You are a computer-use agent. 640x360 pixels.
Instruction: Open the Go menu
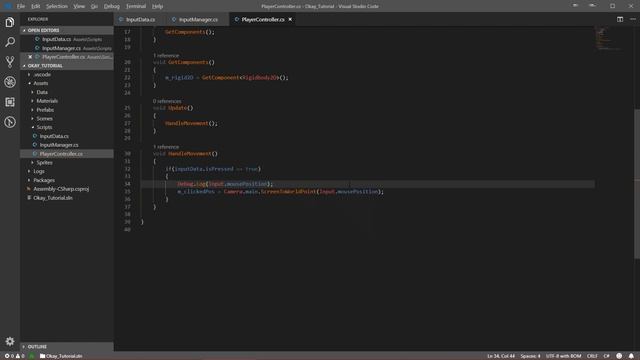(x=94, y=6)
